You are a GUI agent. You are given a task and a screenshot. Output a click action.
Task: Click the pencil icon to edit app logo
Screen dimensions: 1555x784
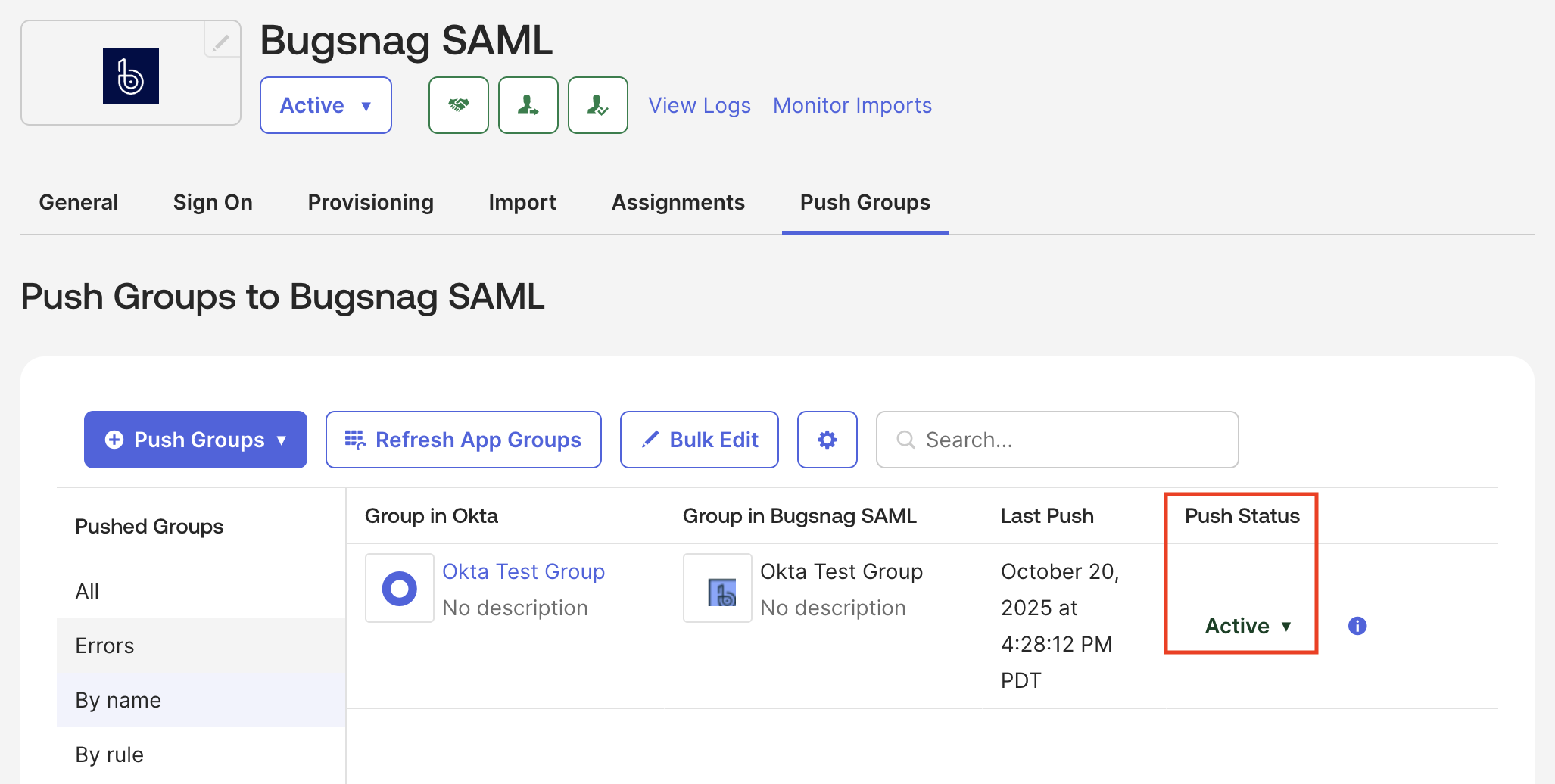tap(220, 41)
